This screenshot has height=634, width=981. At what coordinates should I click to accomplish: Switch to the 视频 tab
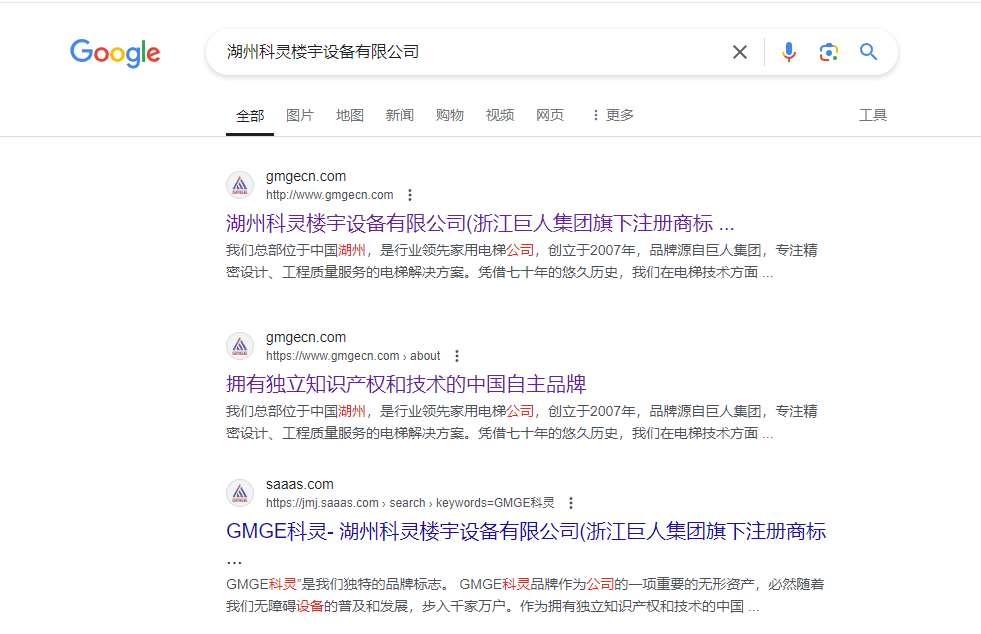[500, 115]
